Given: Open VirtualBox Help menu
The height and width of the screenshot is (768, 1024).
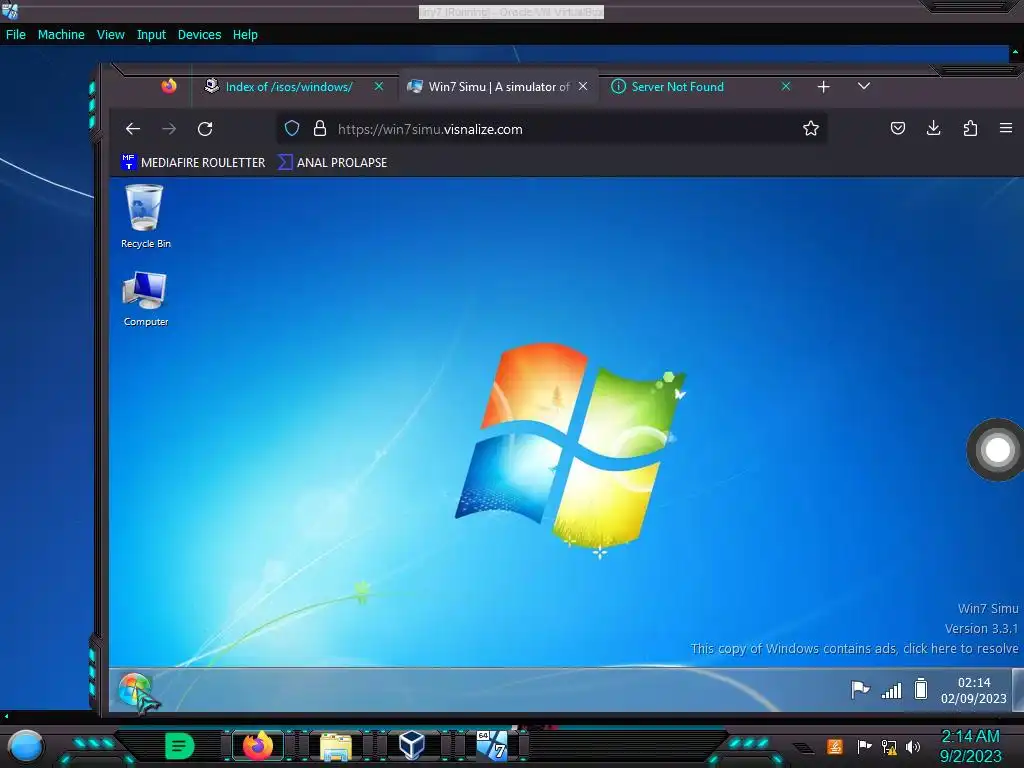Looking at the screenshot, I should click(x=245, y=35).
